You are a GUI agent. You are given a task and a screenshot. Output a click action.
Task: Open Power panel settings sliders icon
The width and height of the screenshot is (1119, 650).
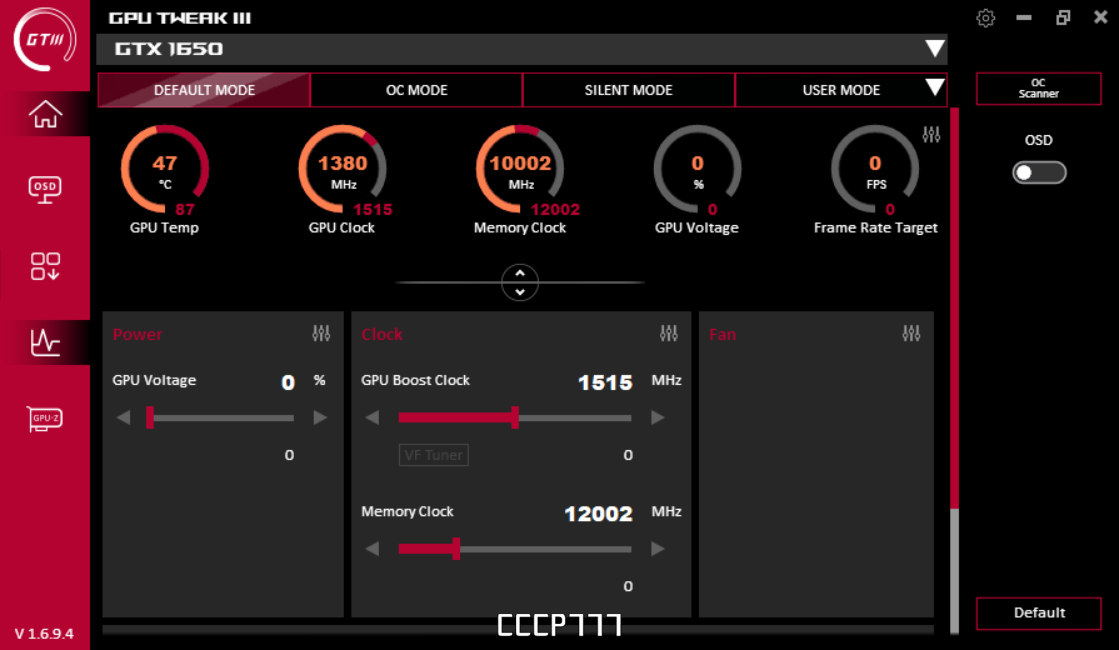point(321,333)
